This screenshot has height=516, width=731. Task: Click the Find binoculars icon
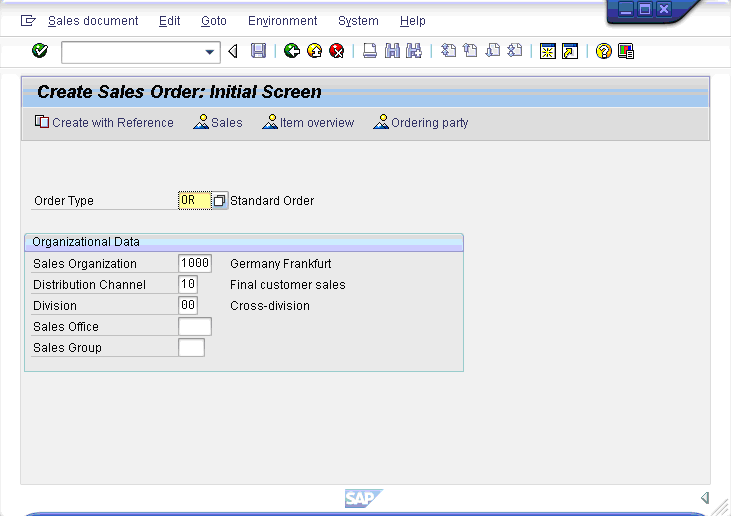392,51
